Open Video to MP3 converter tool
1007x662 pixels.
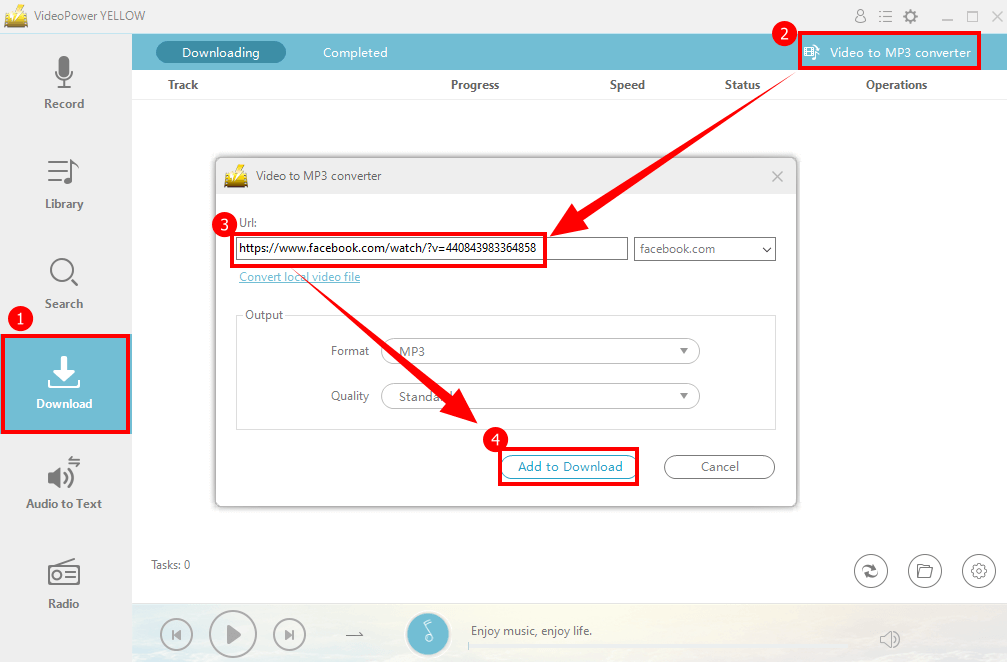pos(889,53)
